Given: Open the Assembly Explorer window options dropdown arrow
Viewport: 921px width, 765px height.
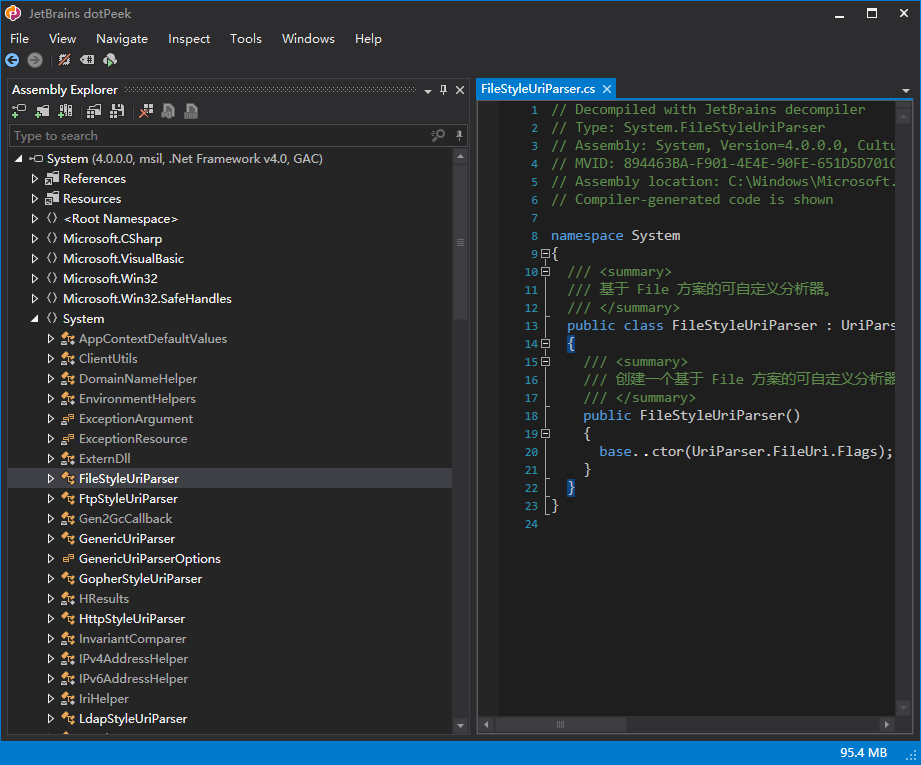Looking at the screenshot, I should click(x=428, y=90).
